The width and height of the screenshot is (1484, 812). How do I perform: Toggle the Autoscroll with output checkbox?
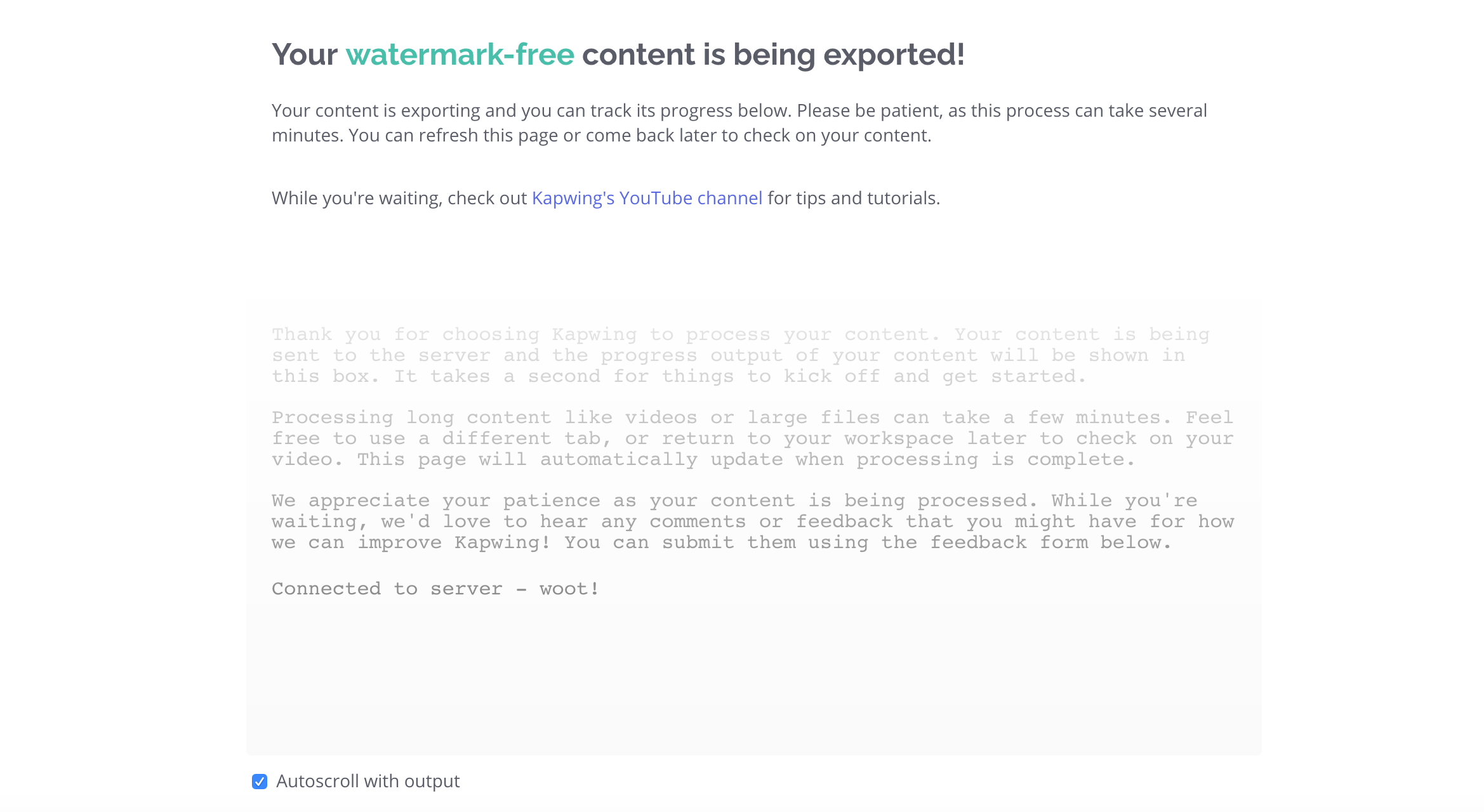[260, 782]
